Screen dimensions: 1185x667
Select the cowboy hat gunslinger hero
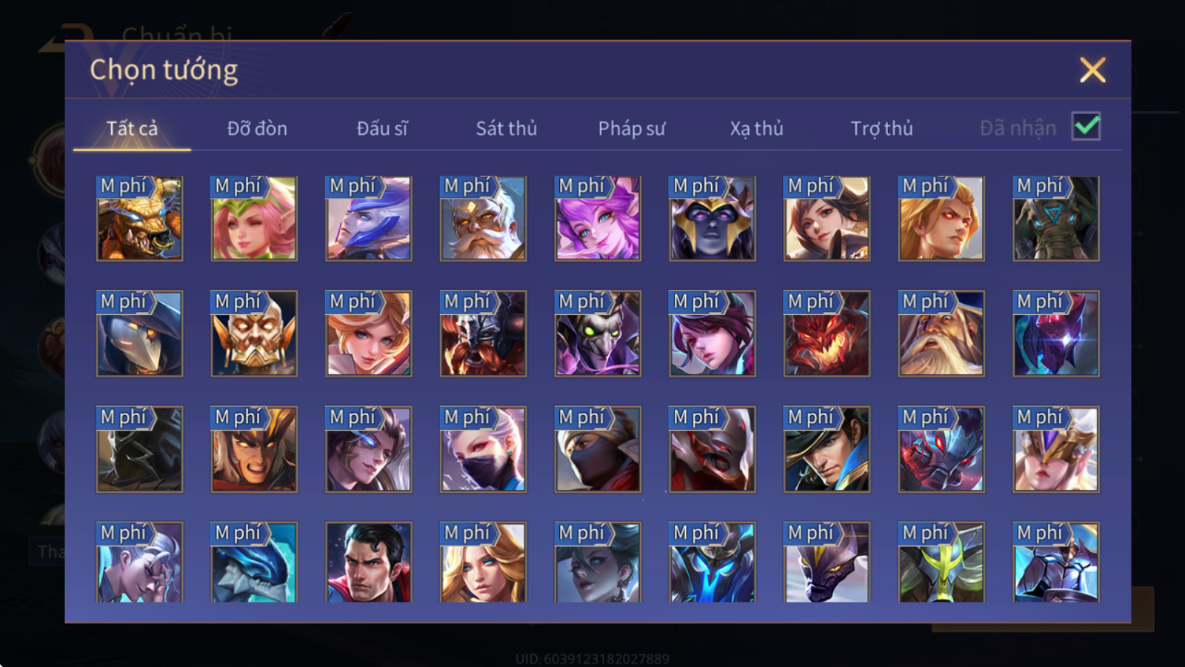point(827,449)
